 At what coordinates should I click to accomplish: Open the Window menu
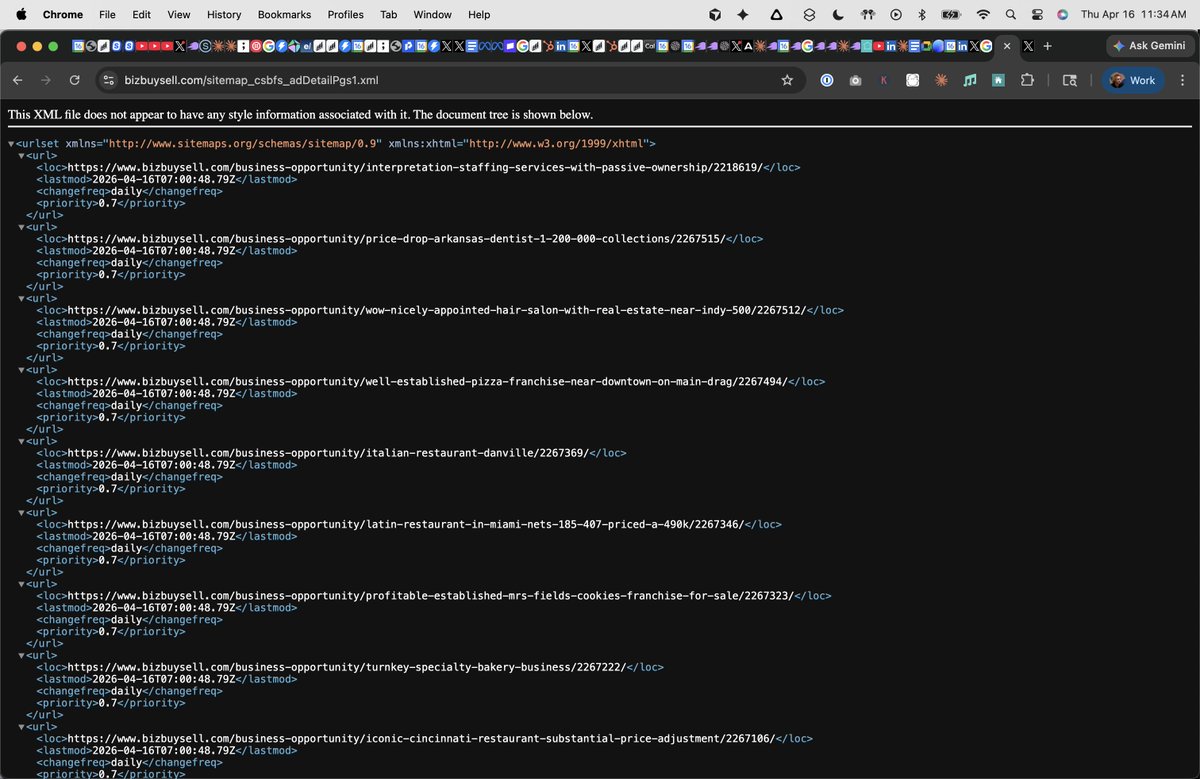(432, 14)
